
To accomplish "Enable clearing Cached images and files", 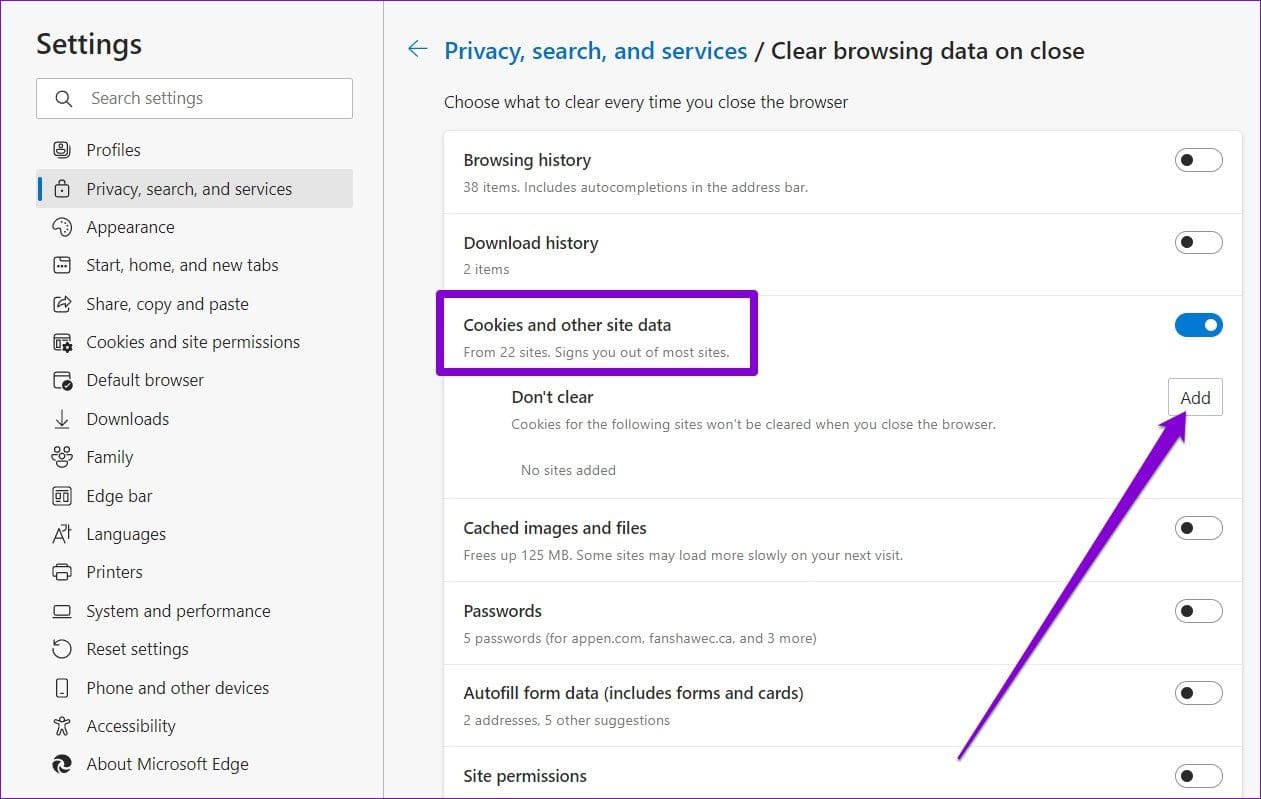I will (1198, 528).
